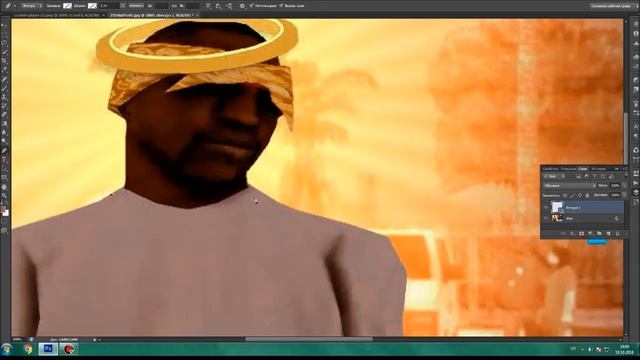
Task: Select the Healing Brush tool
Action: point(4,79)
